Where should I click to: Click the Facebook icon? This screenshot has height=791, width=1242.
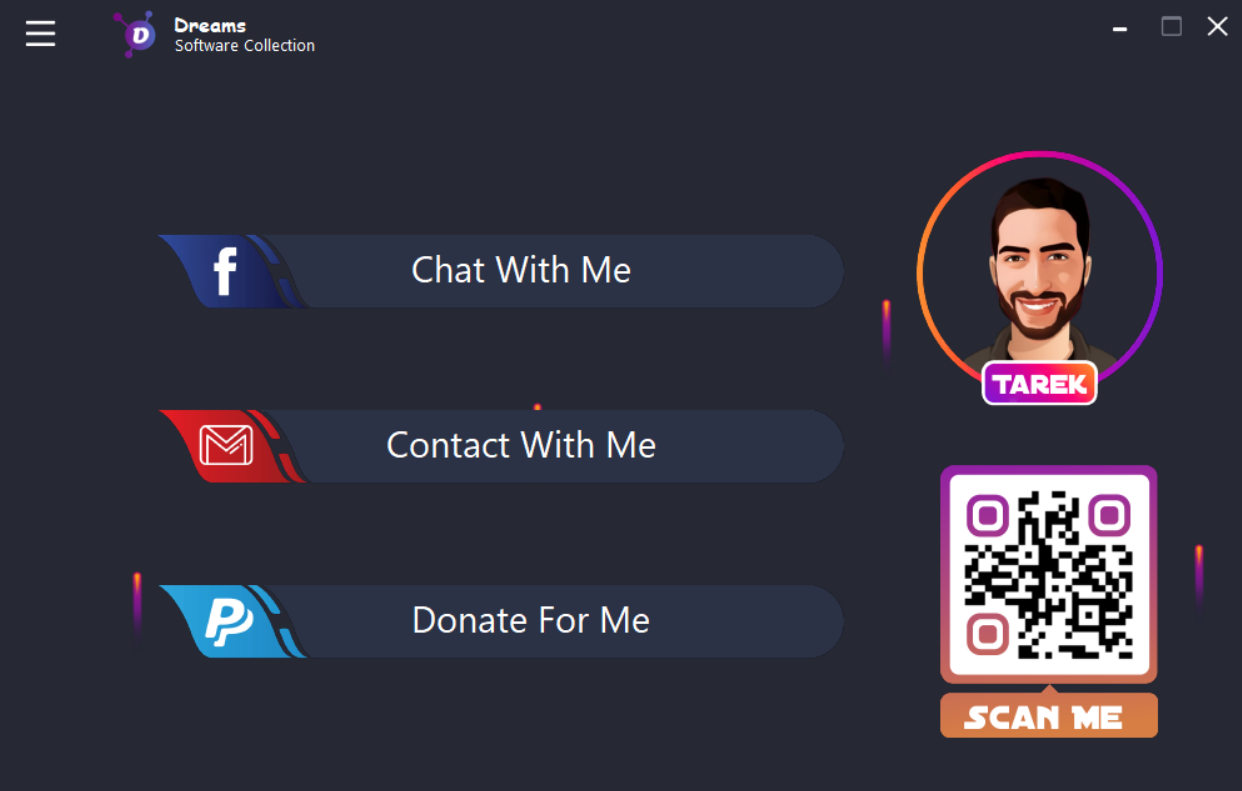click(x=226, y=271)
